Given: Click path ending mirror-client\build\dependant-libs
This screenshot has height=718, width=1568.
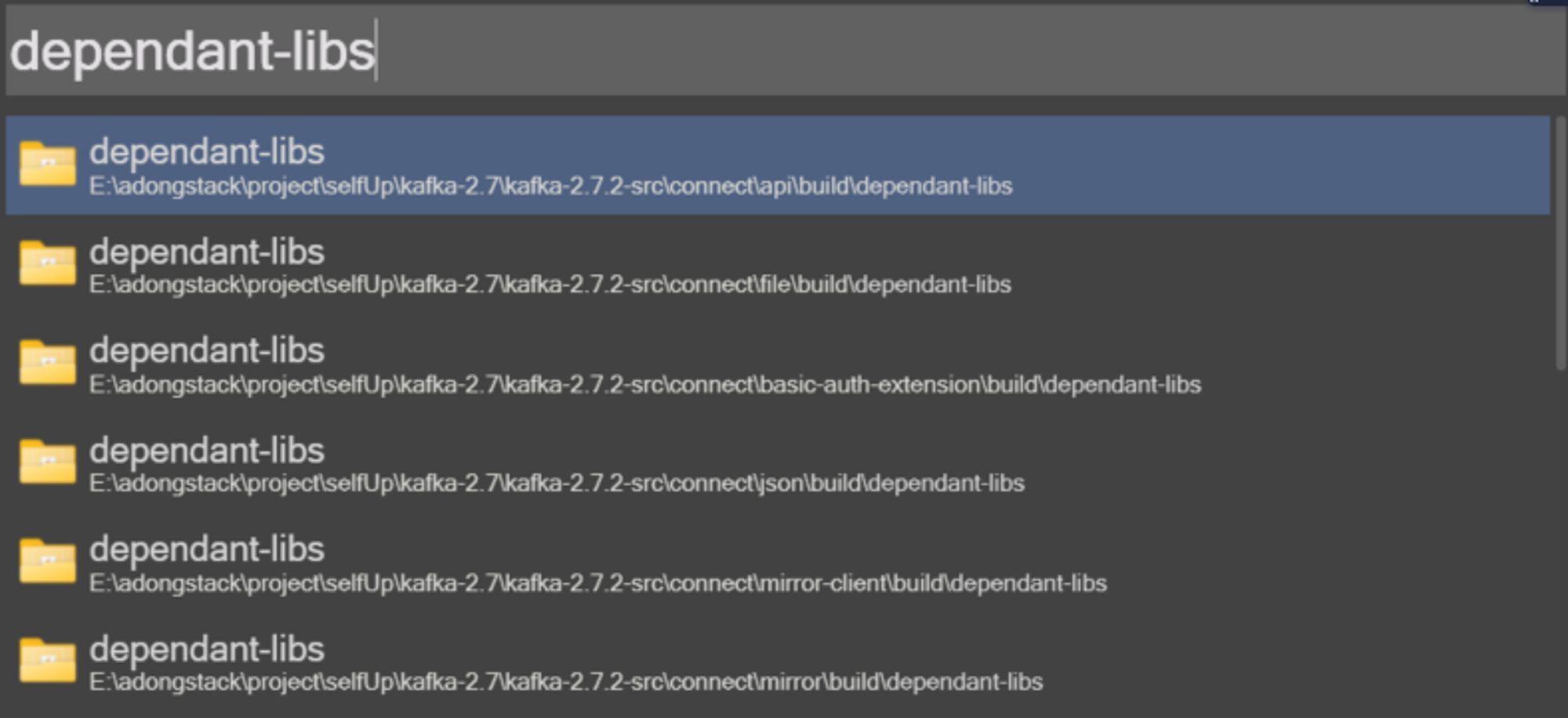Looking at the screenshot, I should (598, 584).
